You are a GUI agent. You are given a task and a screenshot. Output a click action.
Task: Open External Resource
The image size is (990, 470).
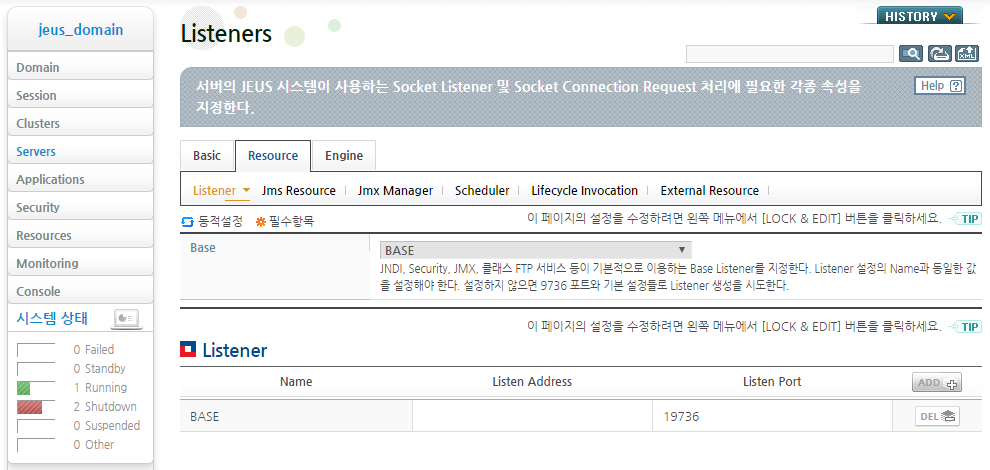coord(710,191)
